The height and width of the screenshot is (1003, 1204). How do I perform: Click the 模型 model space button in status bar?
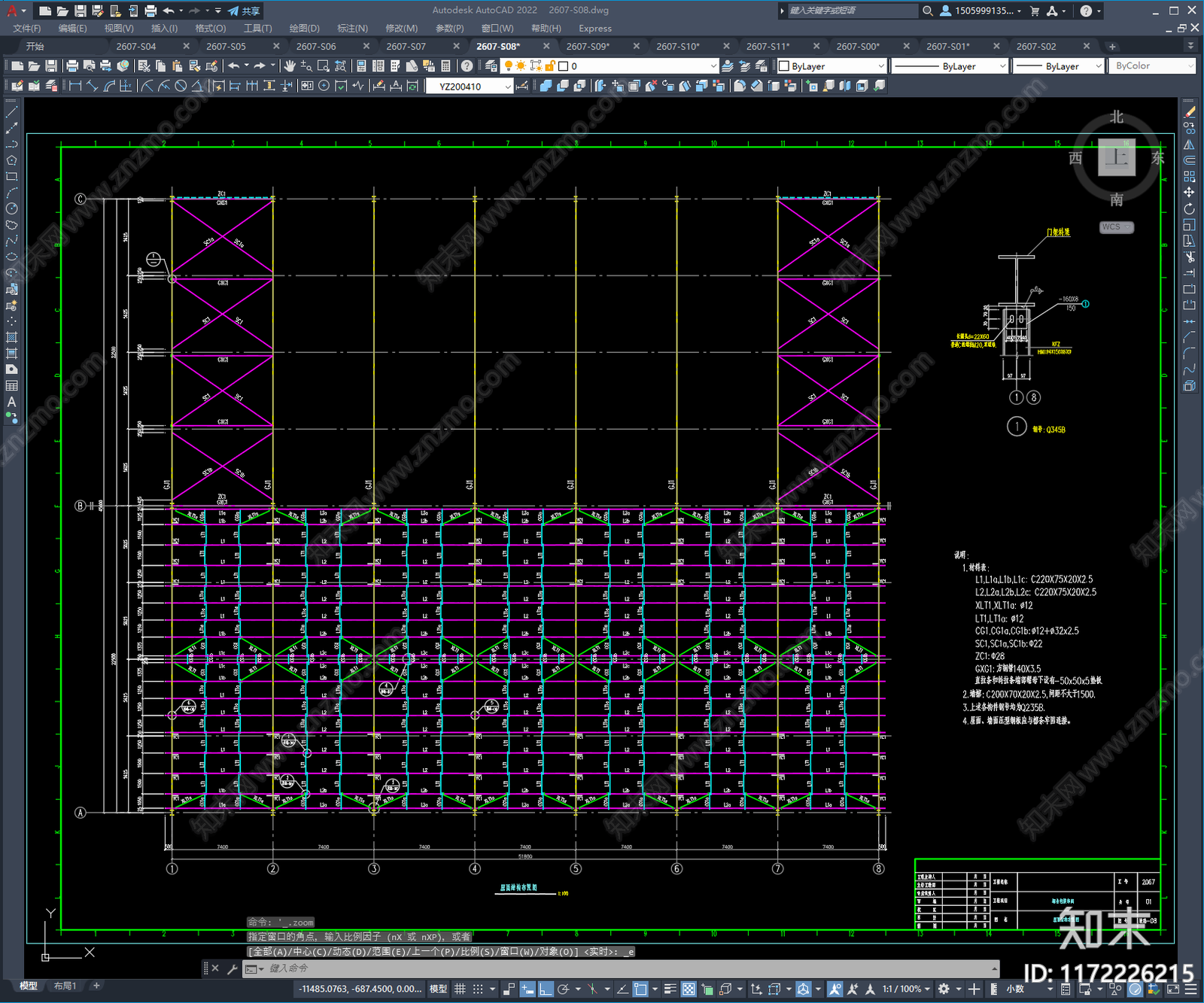pos(438,989)
